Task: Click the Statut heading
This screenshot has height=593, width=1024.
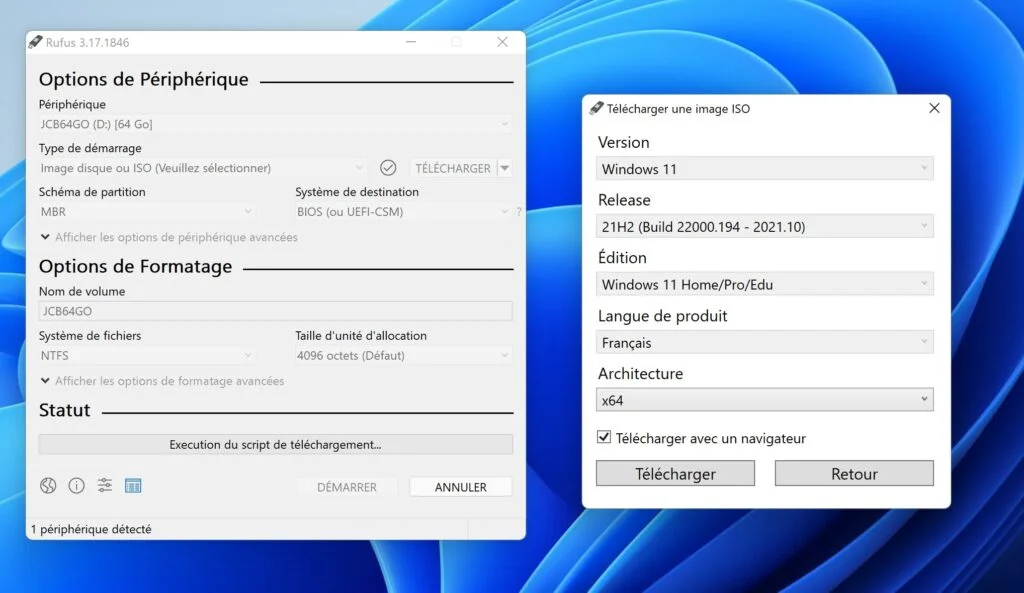Action: click(x=65, y=410)
